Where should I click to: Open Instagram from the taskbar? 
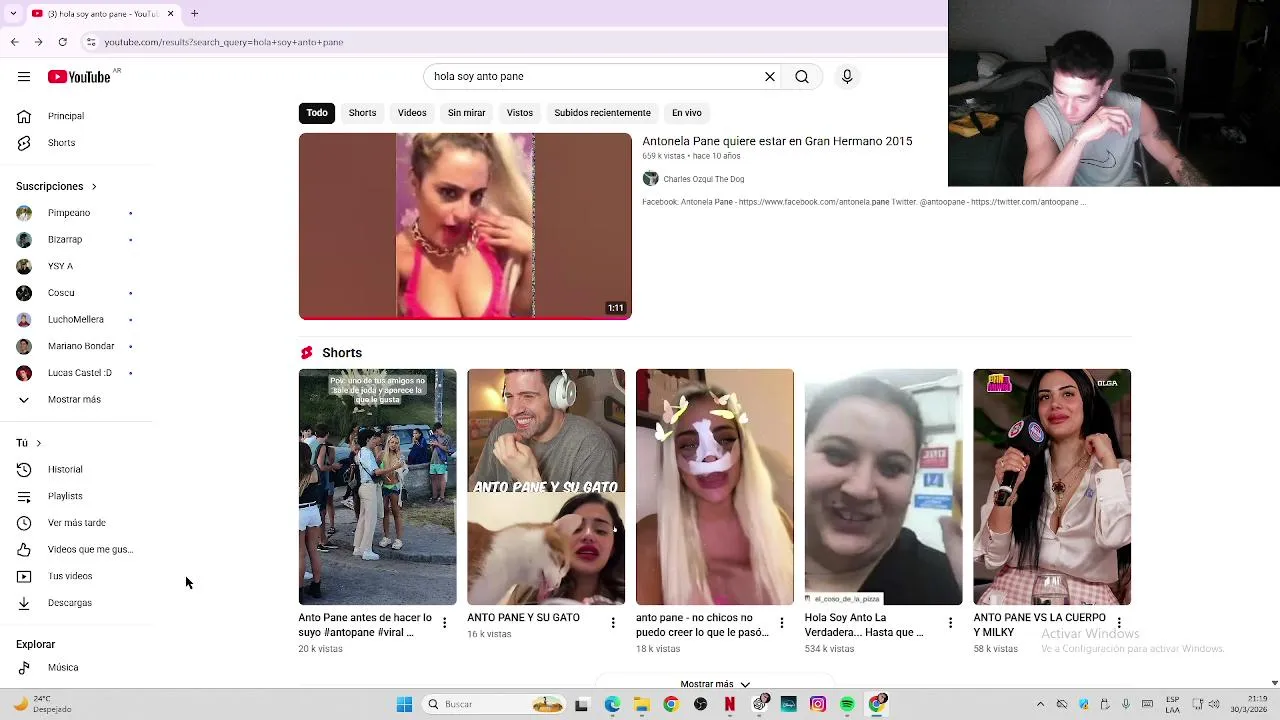point(818,705)
